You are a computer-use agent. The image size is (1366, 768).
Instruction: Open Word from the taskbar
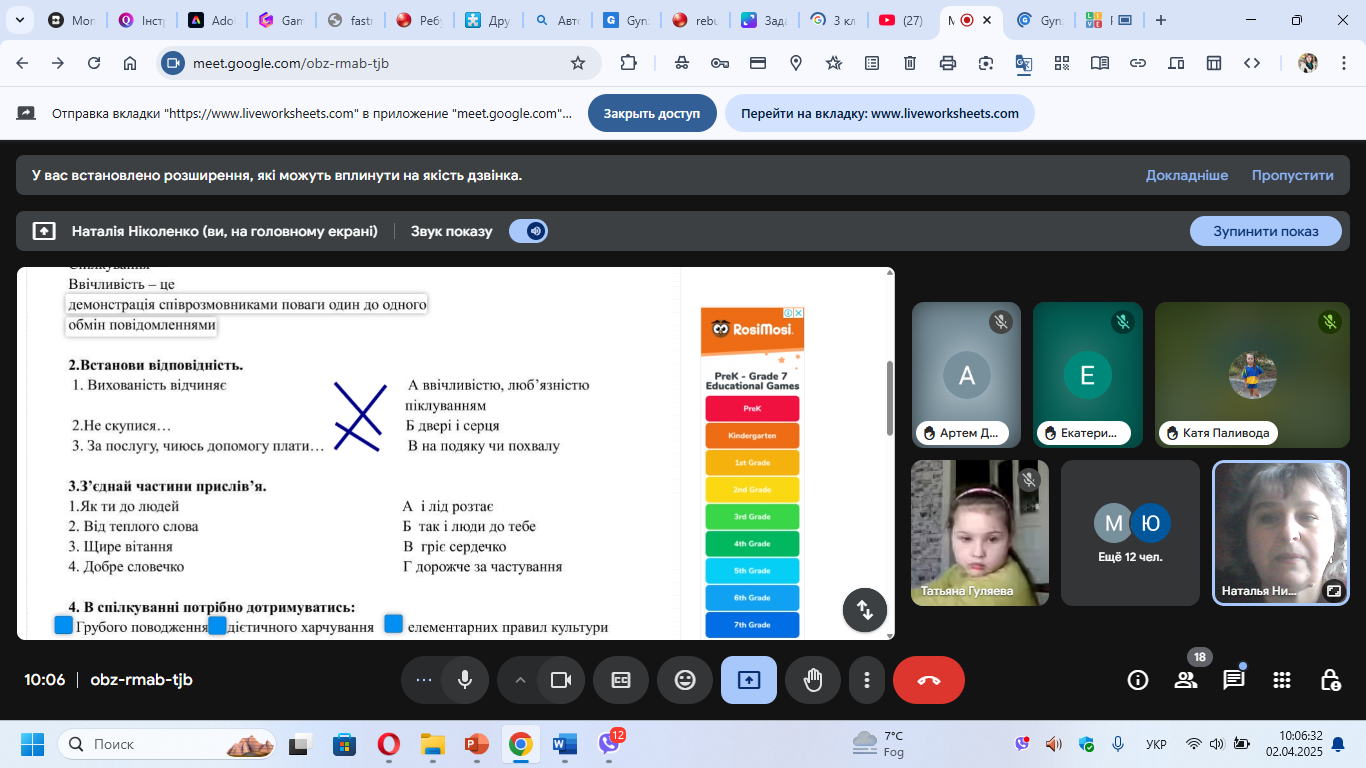click(564, 744)
